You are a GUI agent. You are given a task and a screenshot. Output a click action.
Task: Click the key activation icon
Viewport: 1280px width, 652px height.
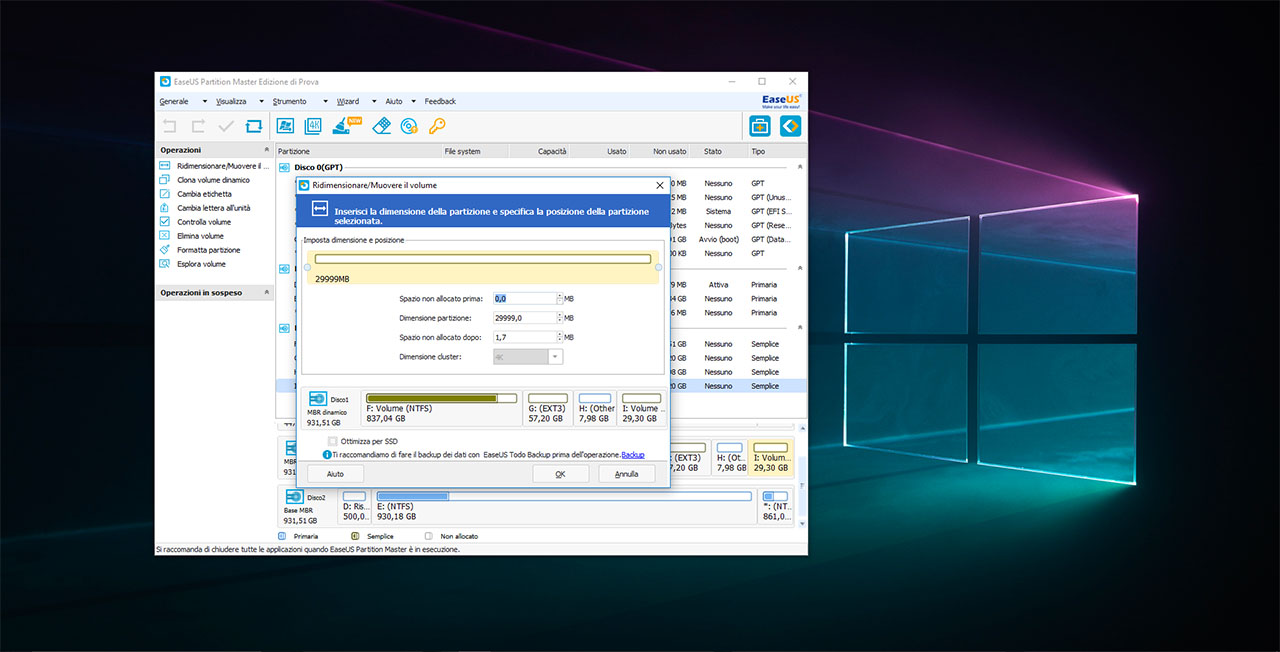(x=437, y=126)
